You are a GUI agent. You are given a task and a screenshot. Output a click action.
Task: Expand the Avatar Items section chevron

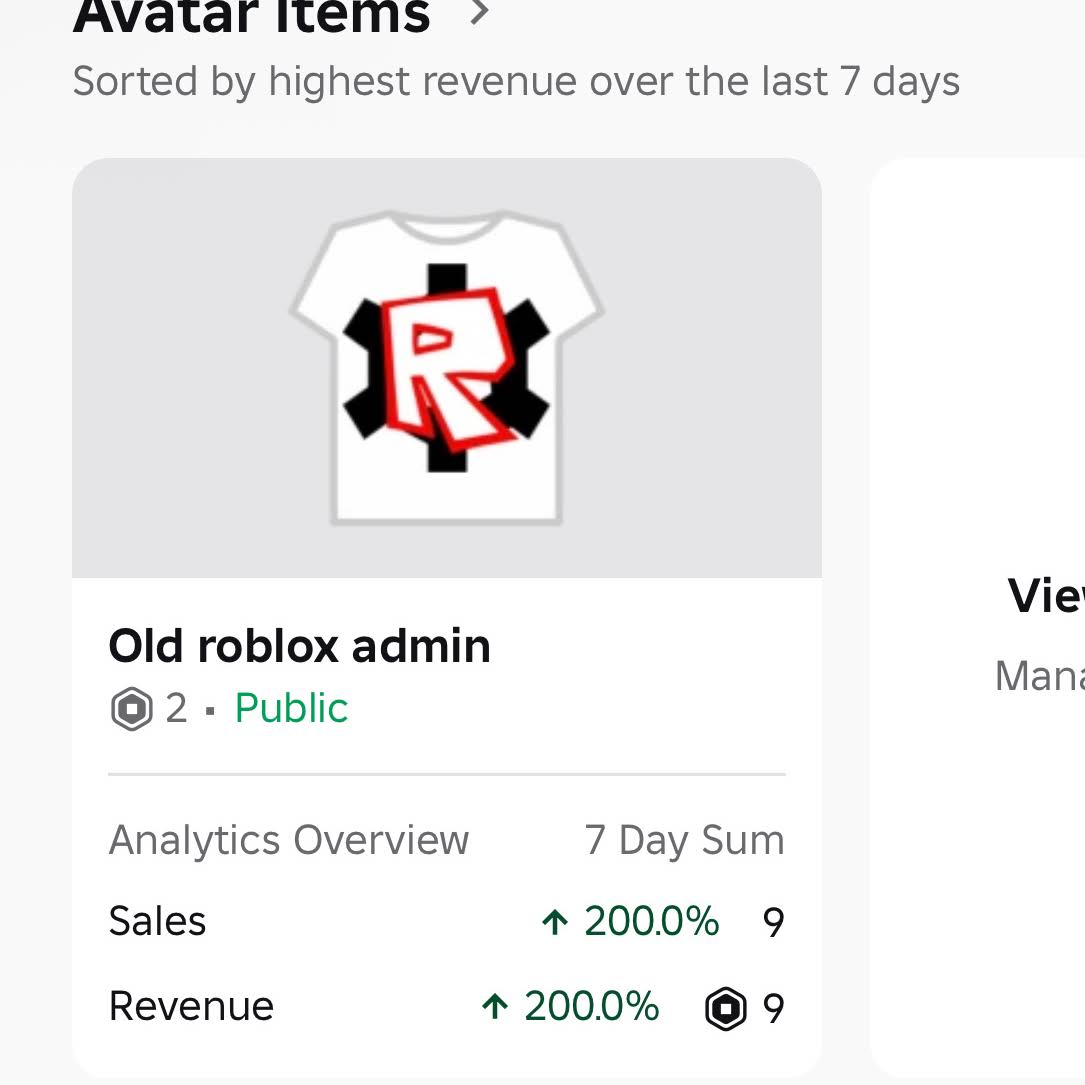coord(479,12)
